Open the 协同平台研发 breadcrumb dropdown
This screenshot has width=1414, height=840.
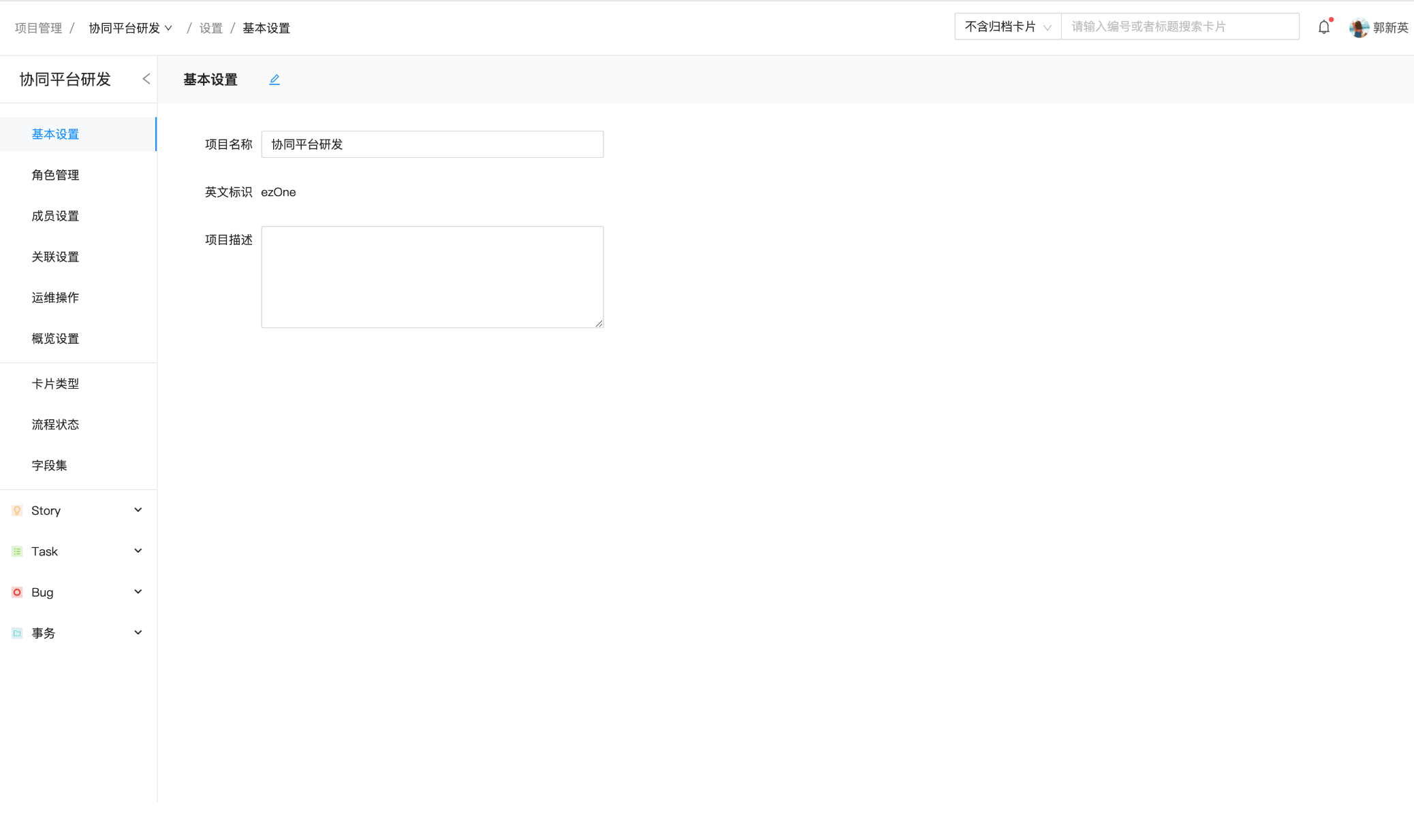130,28
